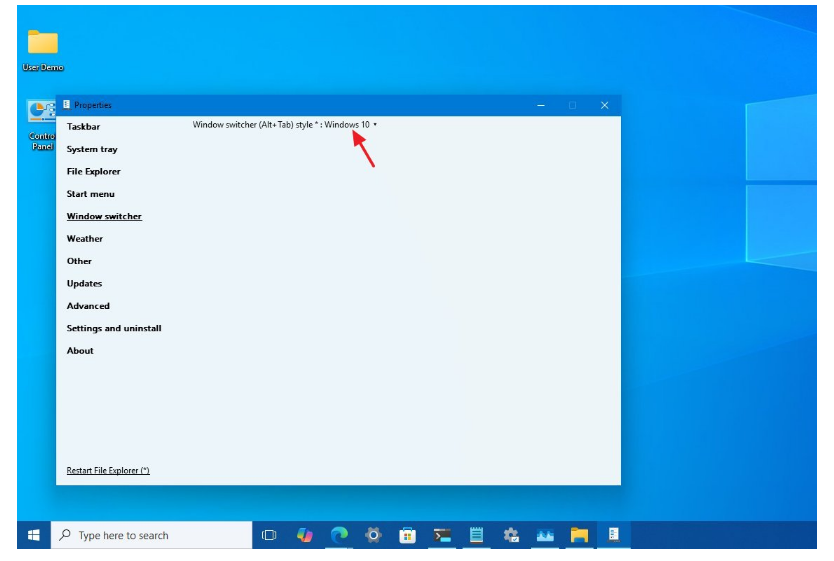
Task: Launch Microsoft Store from the taskbar
Action: (407, 535)
